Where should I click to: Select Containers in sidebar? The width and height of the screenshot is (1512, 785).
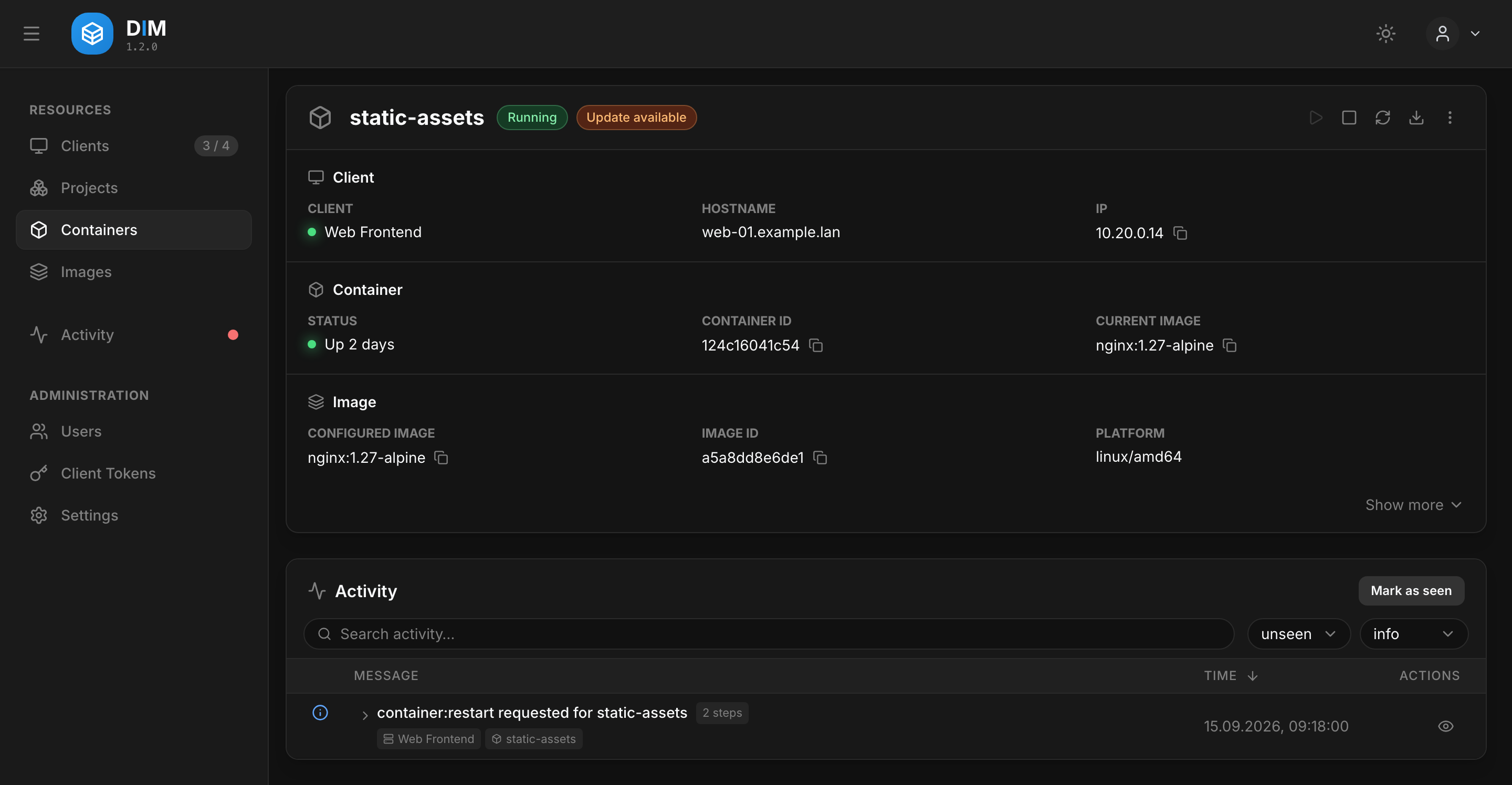134,229
